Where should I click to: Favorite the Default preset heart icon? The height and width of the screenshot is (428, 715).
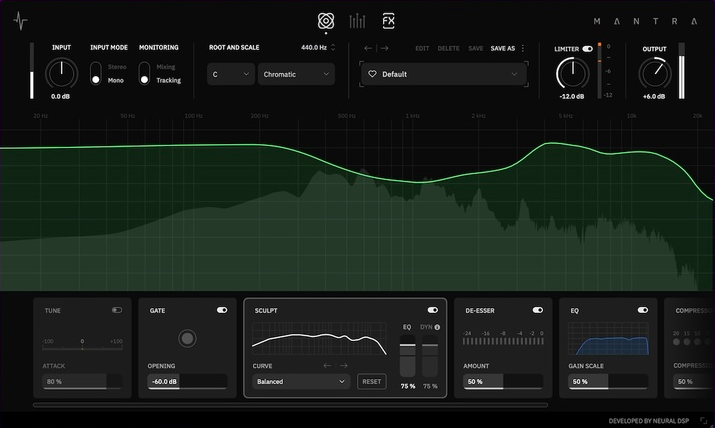[372, 74]
